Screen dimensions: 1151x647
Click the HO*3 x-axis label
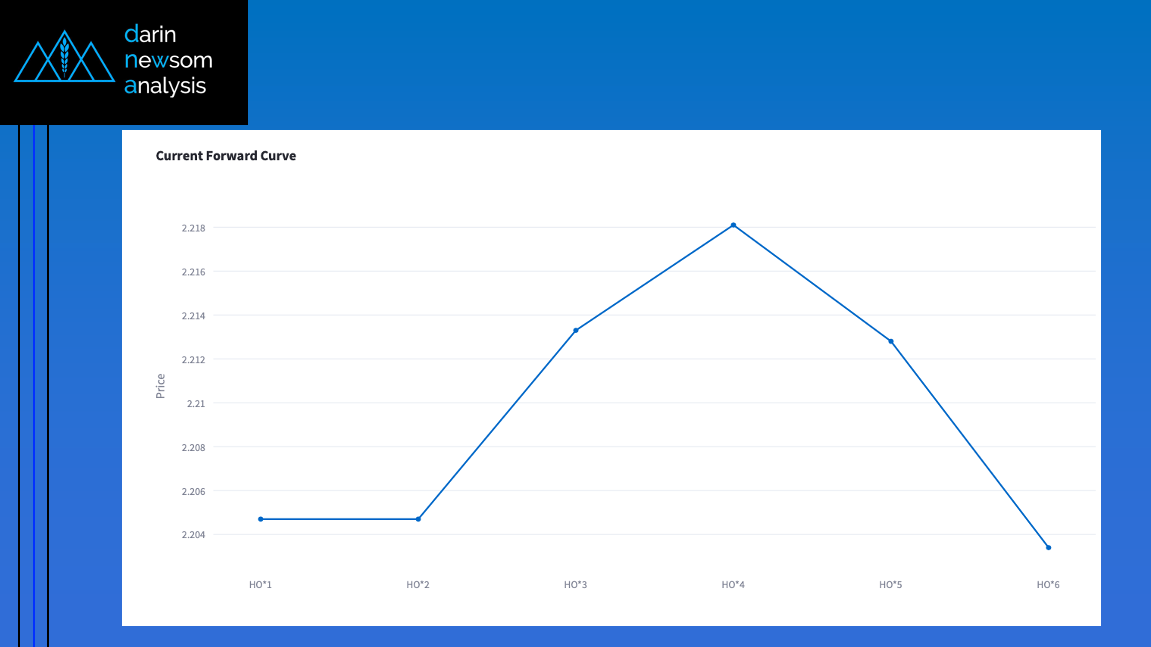[x=576, y=584]
